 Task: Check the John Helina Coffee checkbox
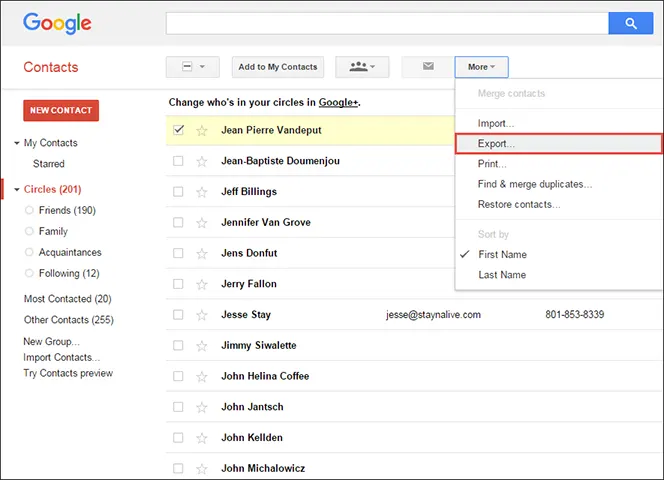click(x=178, y=376)
